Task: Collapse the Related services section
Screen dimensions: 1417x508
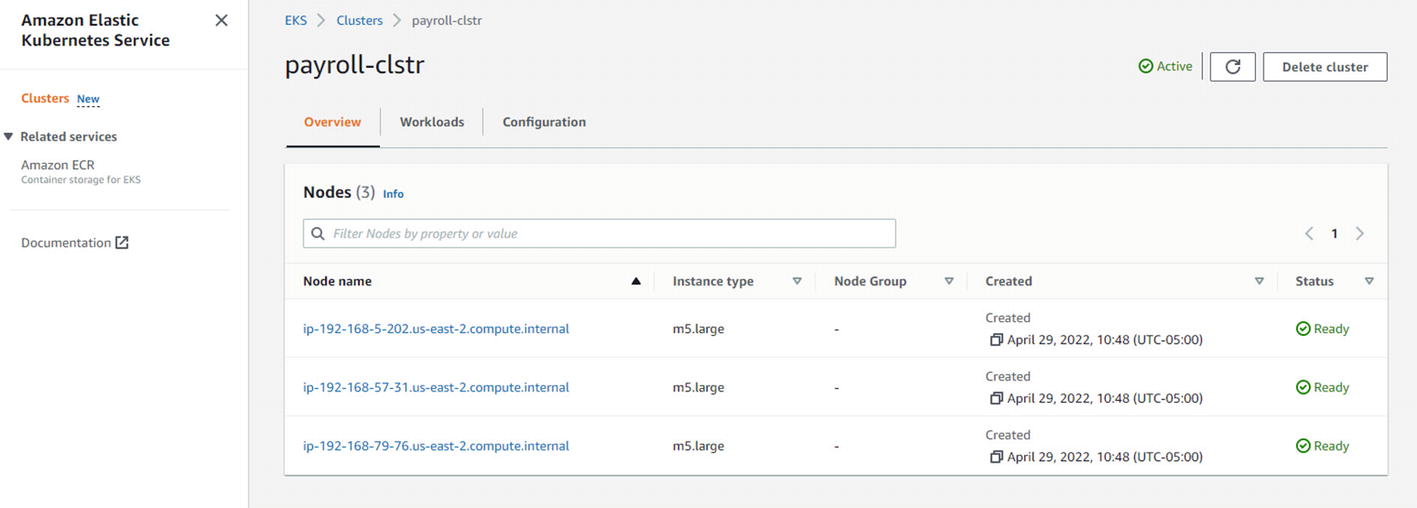Action: tap(9, 137)
